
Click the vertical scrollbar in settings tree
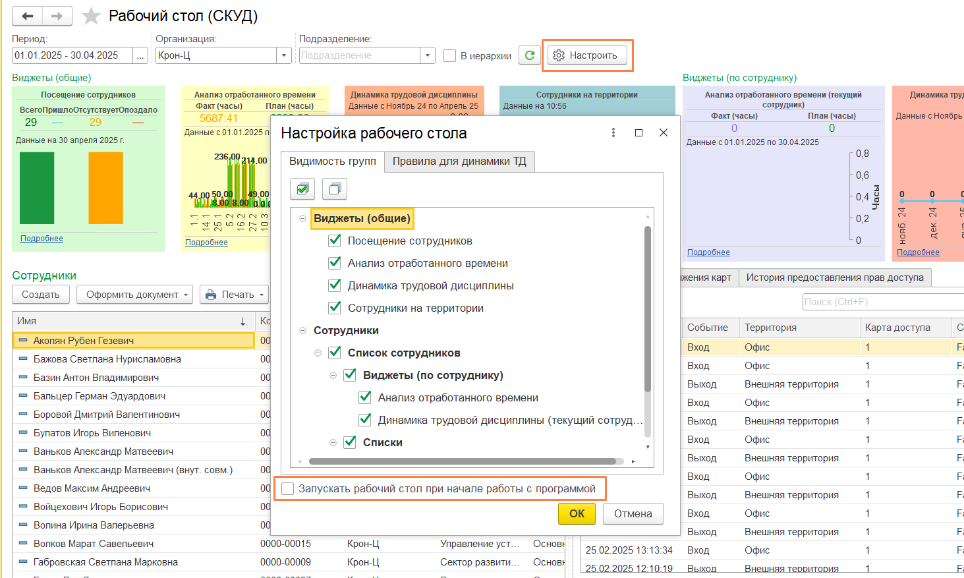coord(647,300)
